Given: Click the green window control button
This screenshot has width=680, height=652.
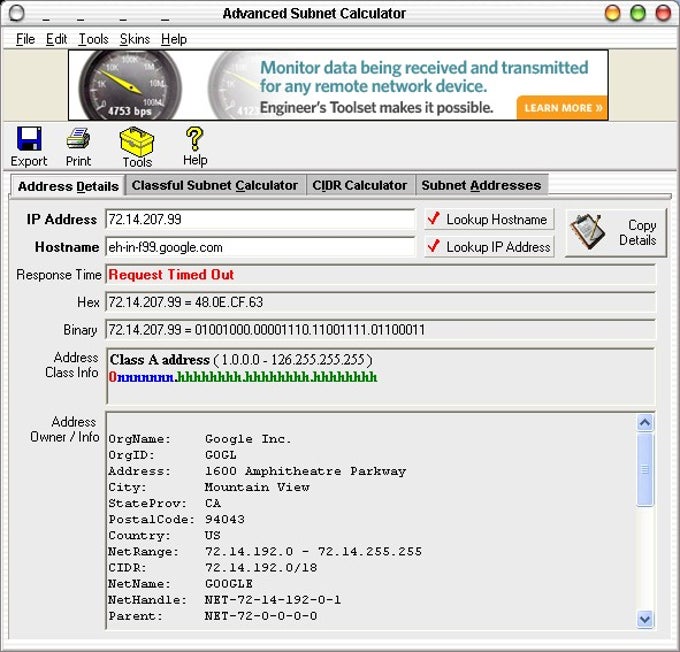Looking at the screenshot, I should (x=638, y=13).
